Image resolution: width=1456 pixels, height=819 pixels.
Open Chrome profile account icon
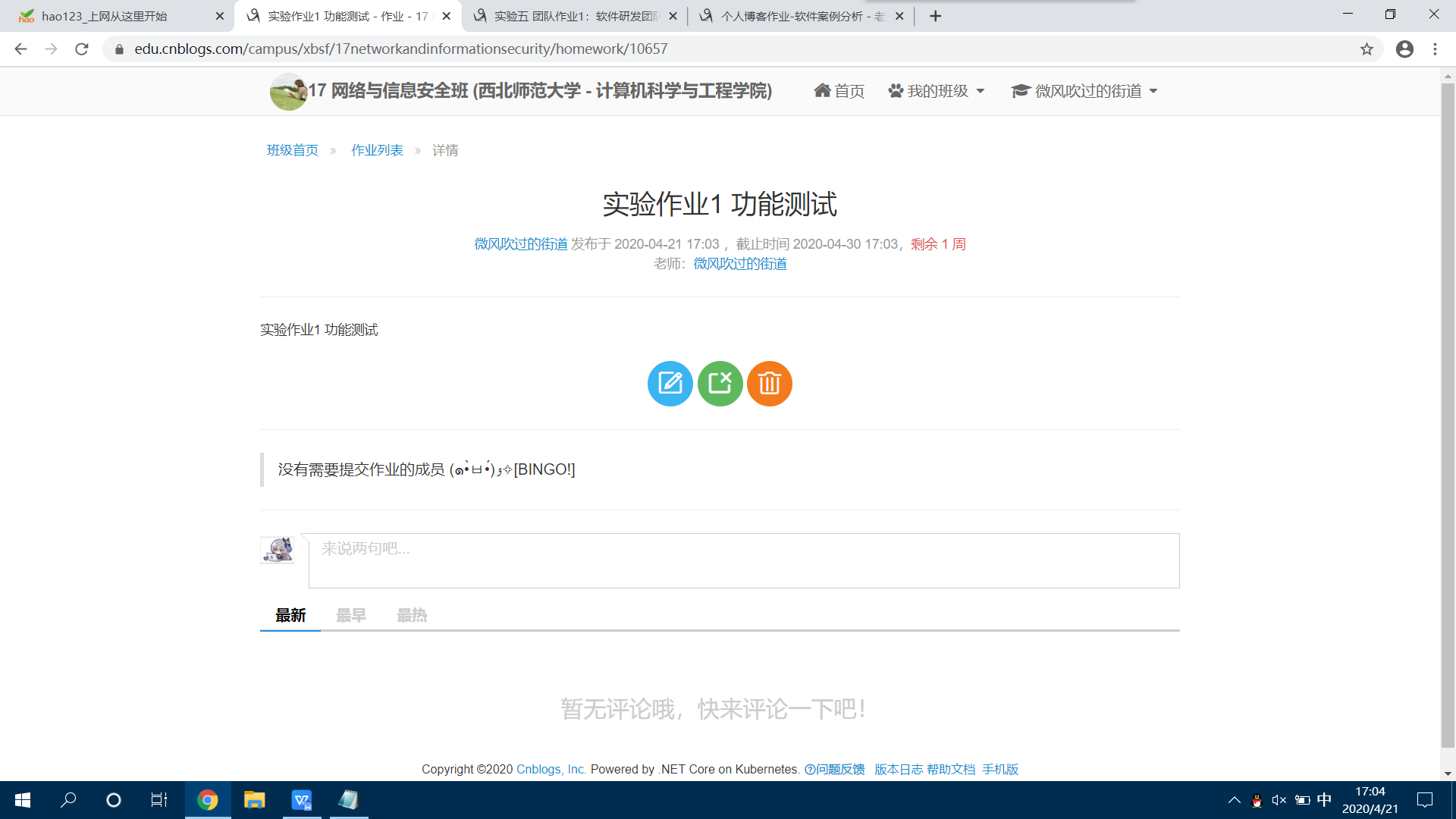coord(1404,49)
